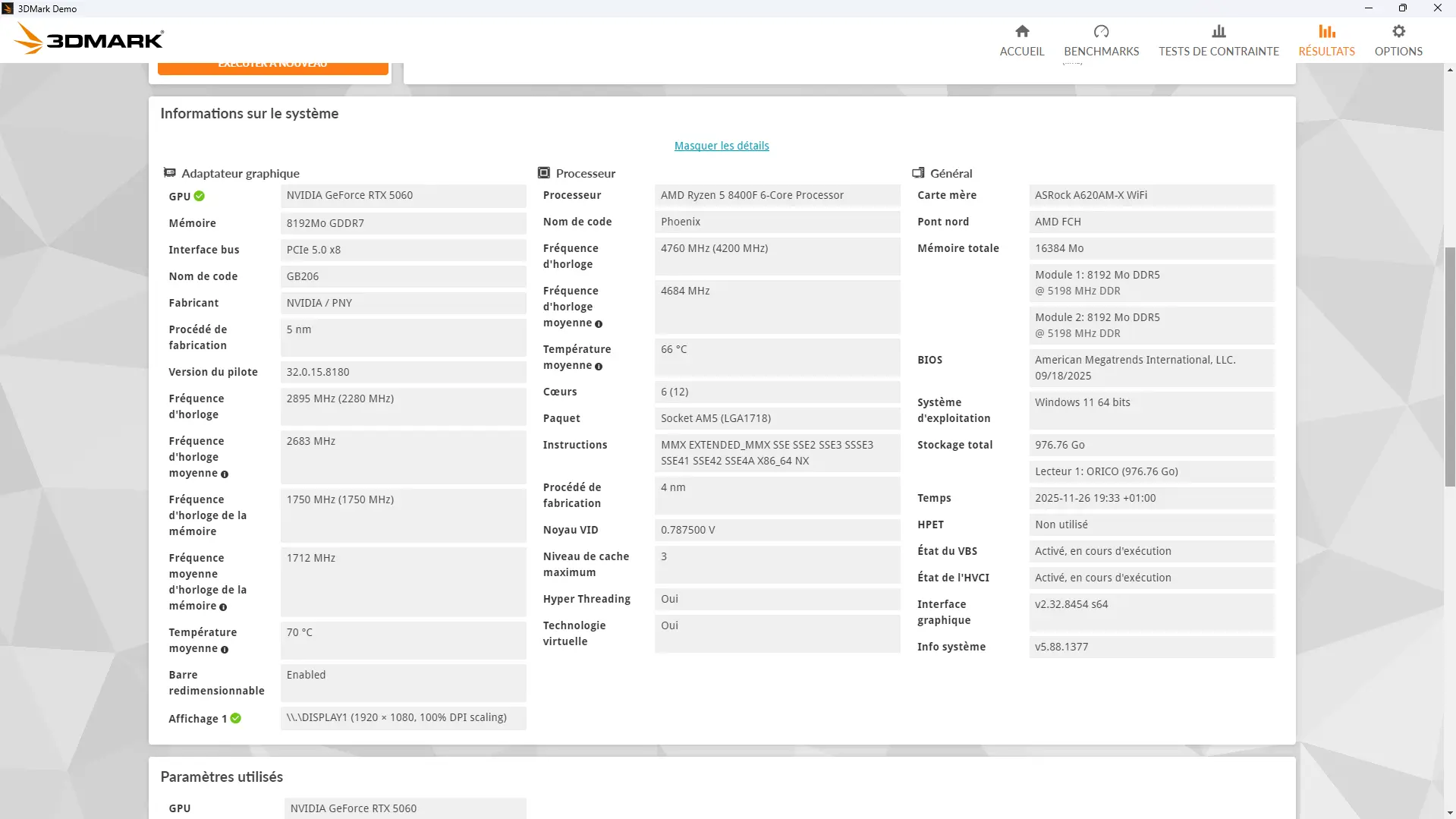Click the vertical scrollbar thumb
Image resolution: width=1456 pixels, height=819 pixels.
pyautogui.click(x=1450, y=367)
